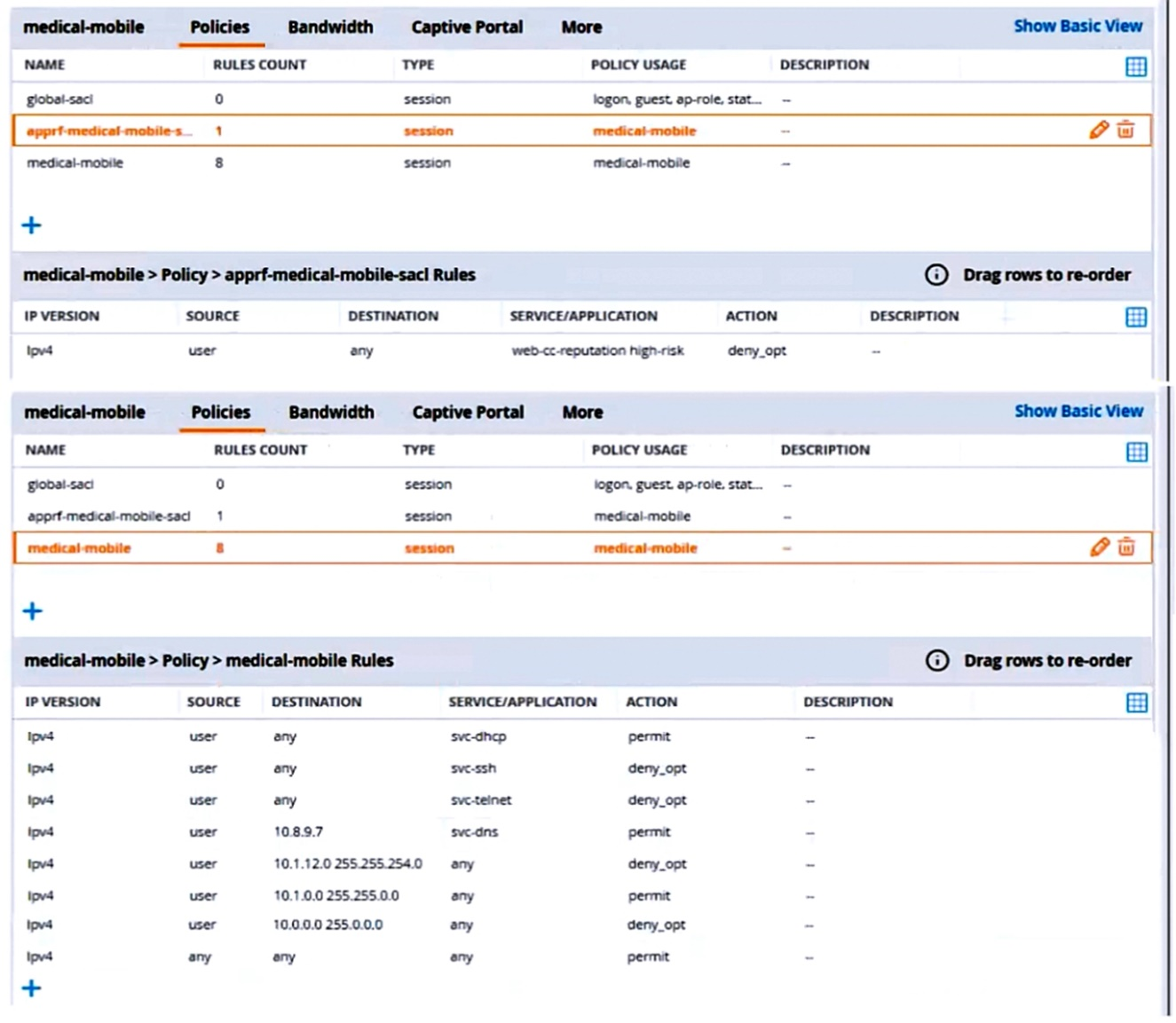1176x1023 pixels.
Task: Open column grid icon in apprf-medical-mobile-sacl Rules header
Action: 1136,317
